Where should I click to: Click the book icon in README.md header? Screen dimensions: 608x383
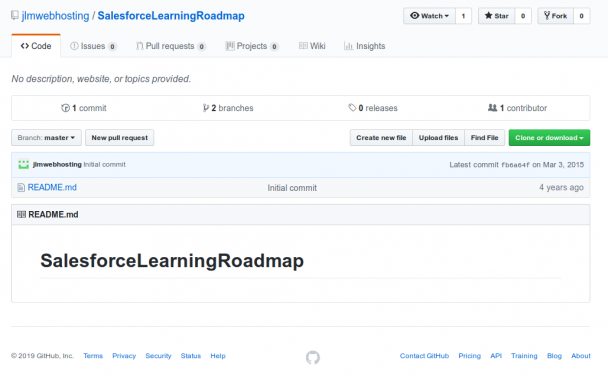pos(21,214)
